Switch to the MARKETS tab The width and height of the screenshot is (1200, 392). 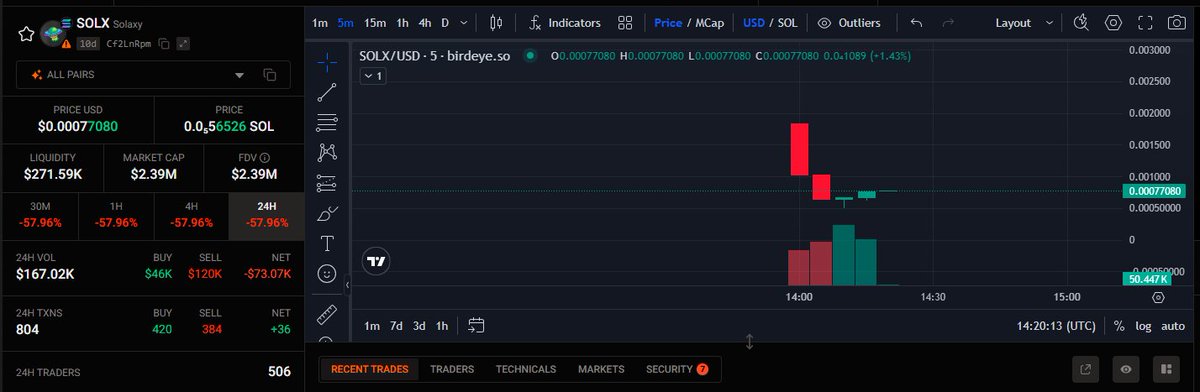(x=601, y=369)
